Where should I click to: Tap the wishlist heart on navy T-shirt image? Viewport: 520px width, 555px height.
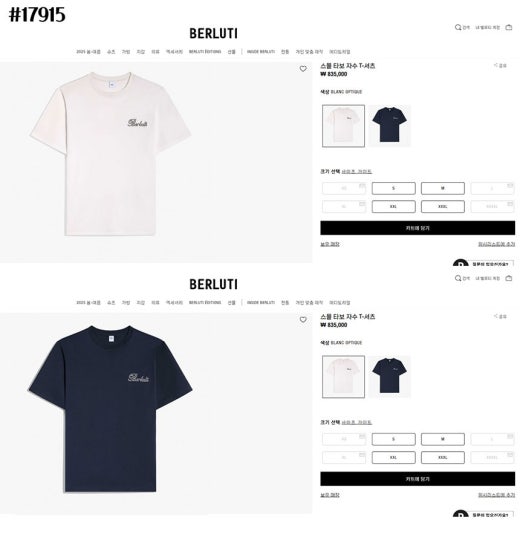(303, 320)
